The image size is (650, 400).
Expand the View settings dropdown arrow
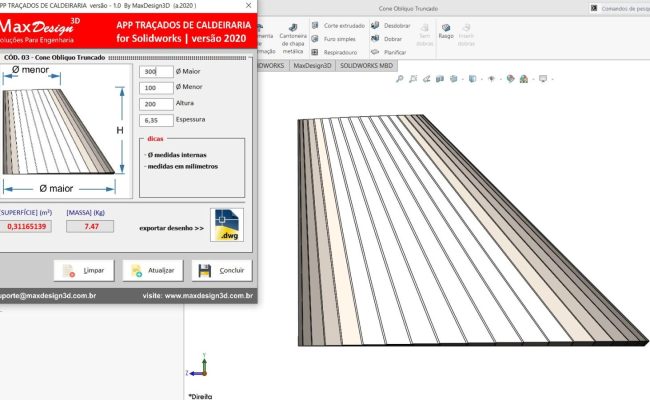553,79
